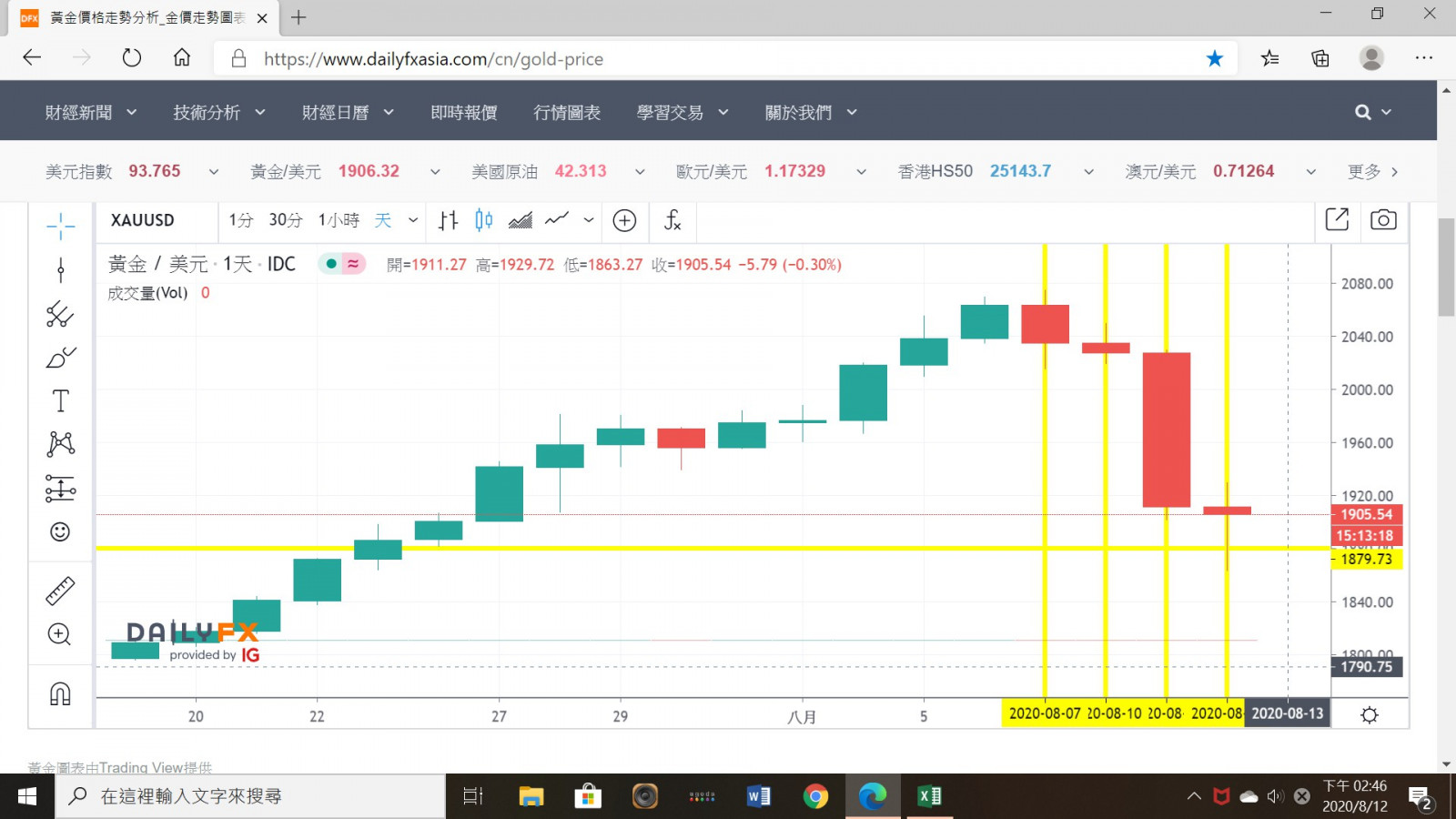Add a symbol to compare
This screenshot has height=819, width=1456.
pos(624,220)
